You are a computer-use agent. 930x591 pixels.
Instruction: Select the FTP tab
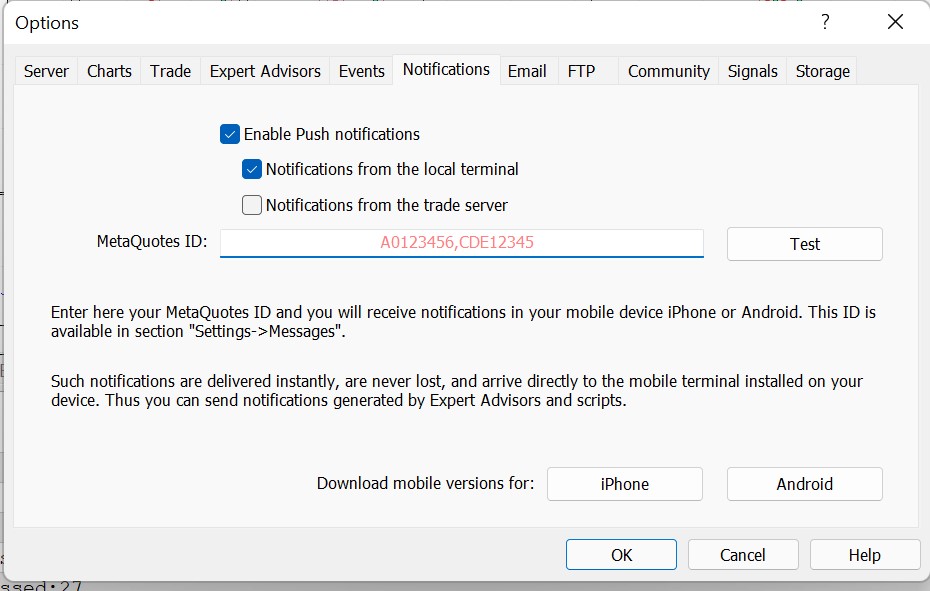(581, 71)
